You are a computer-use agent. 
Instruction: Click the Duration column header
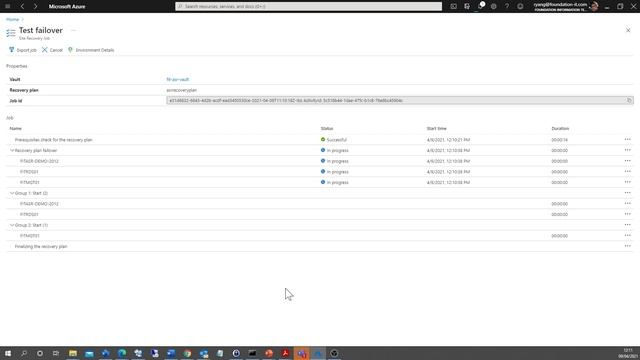click(560, 129)
